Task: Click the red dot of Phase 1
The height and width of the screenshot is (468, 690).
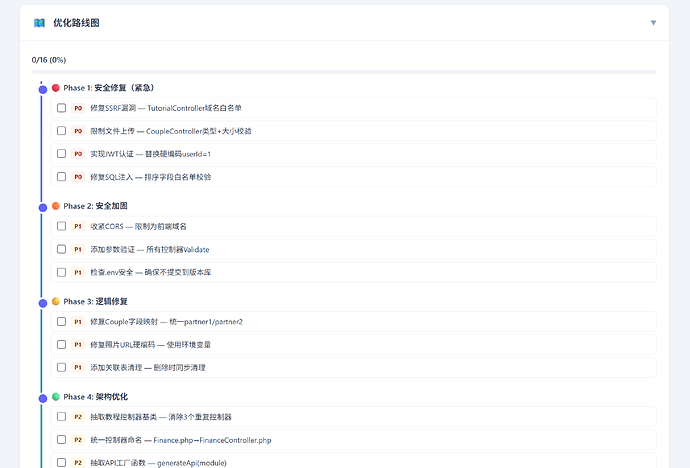Action: (55, 88)
